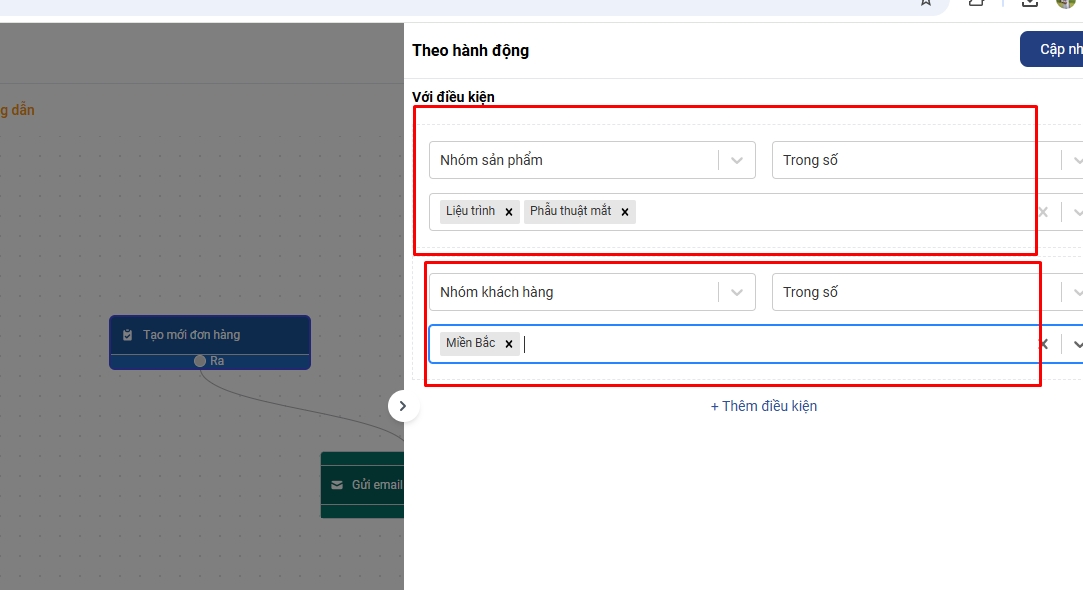
Task: Click "+ Thêm điều kiện" link
Action: (x=763, y=406)
